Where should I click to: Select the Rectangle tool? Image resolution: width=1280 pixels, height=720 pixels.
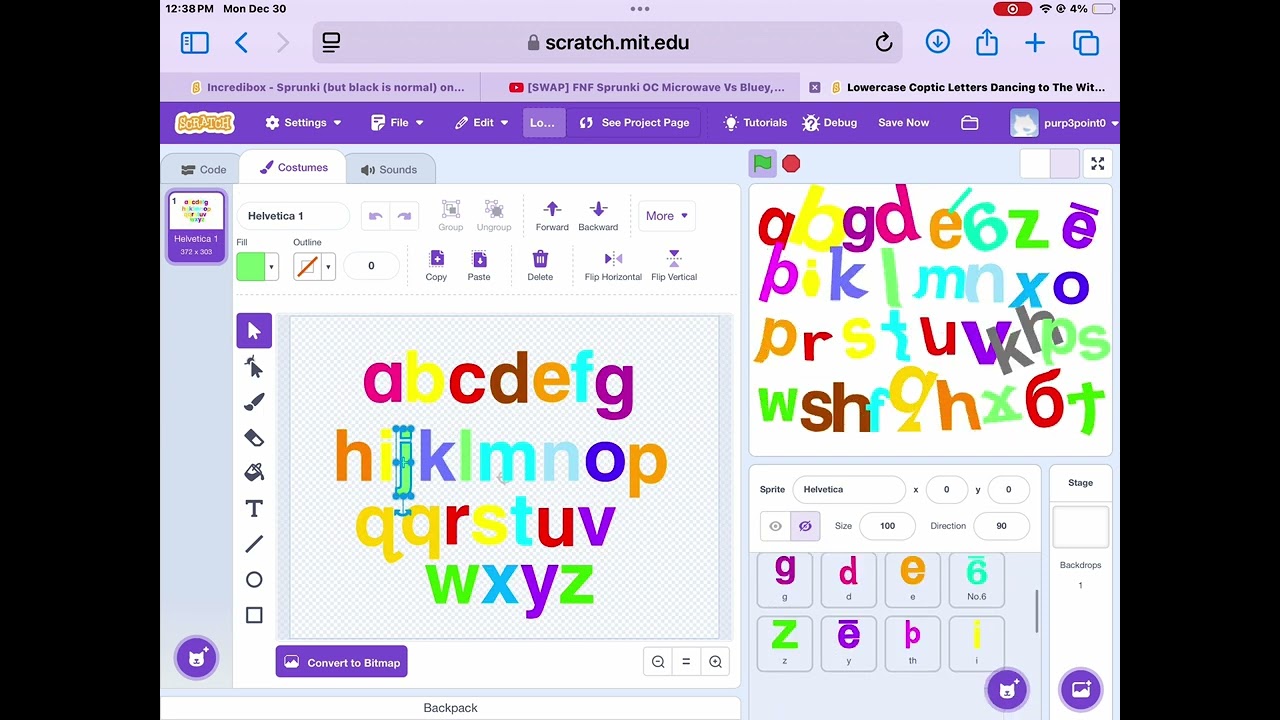pyautogui.click(x=254, y=615)
